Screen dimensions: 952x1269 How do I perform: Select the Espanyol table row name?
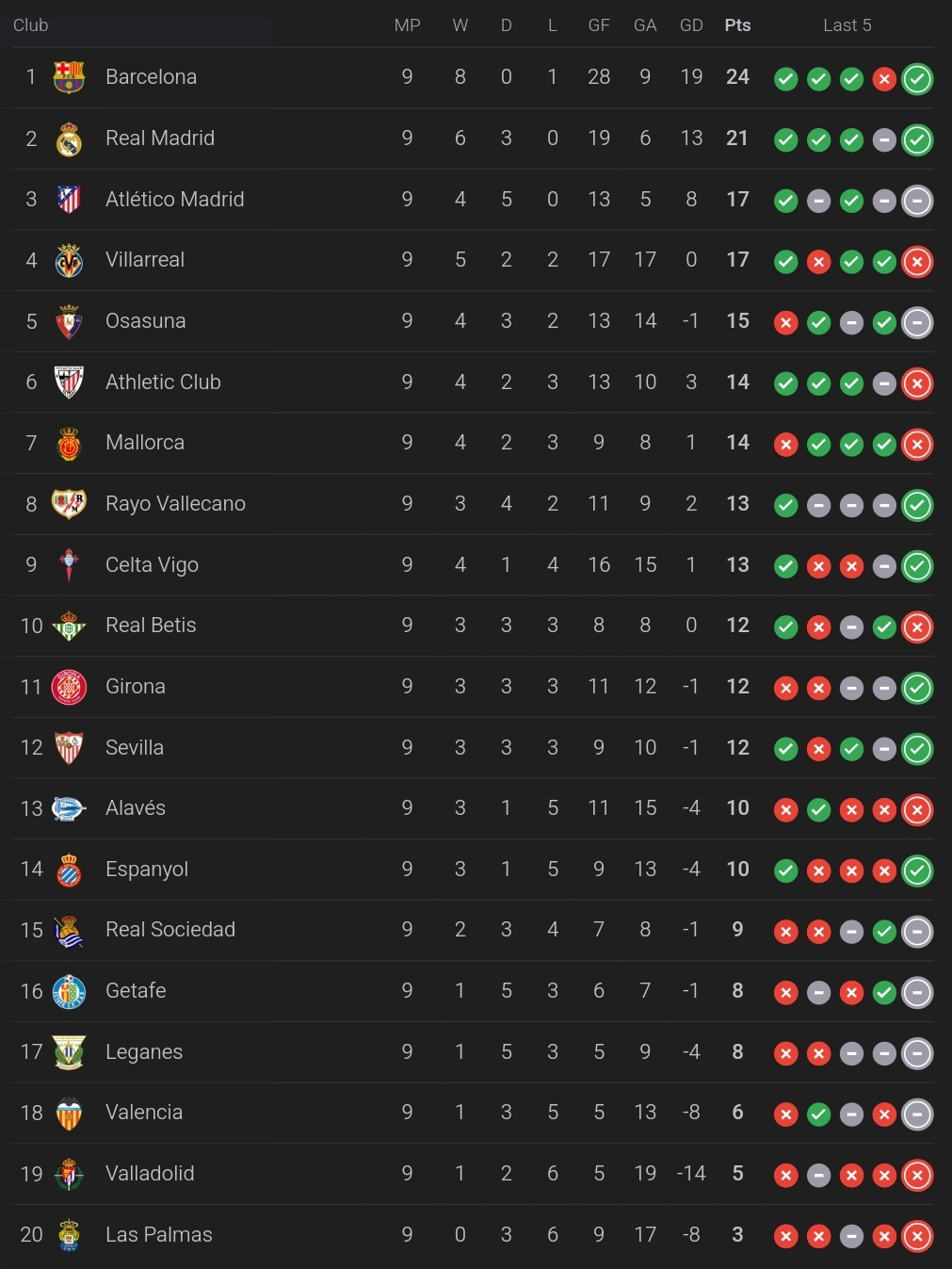pos(147,870)
